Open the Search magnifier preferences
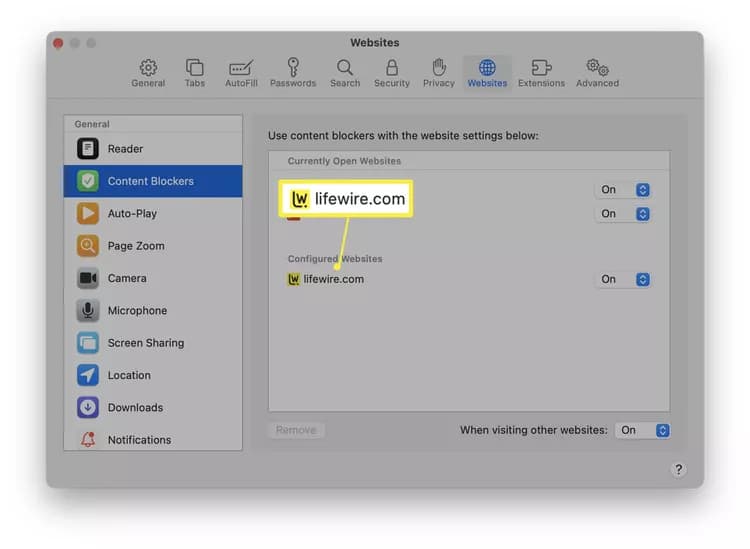This screenshot has width=750, height=549. (x=345, y=73)
